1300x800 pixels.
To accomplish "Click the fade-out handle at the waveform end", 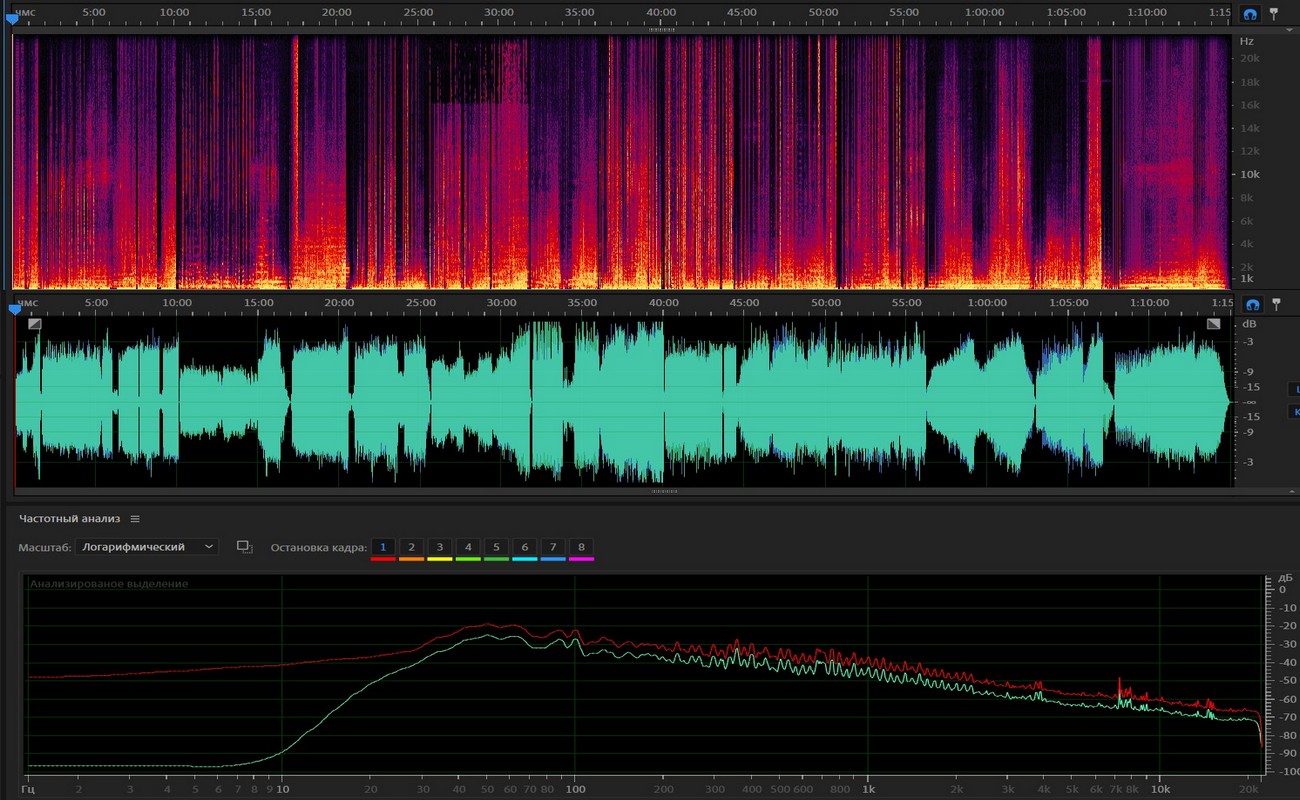I will 1213,323.
